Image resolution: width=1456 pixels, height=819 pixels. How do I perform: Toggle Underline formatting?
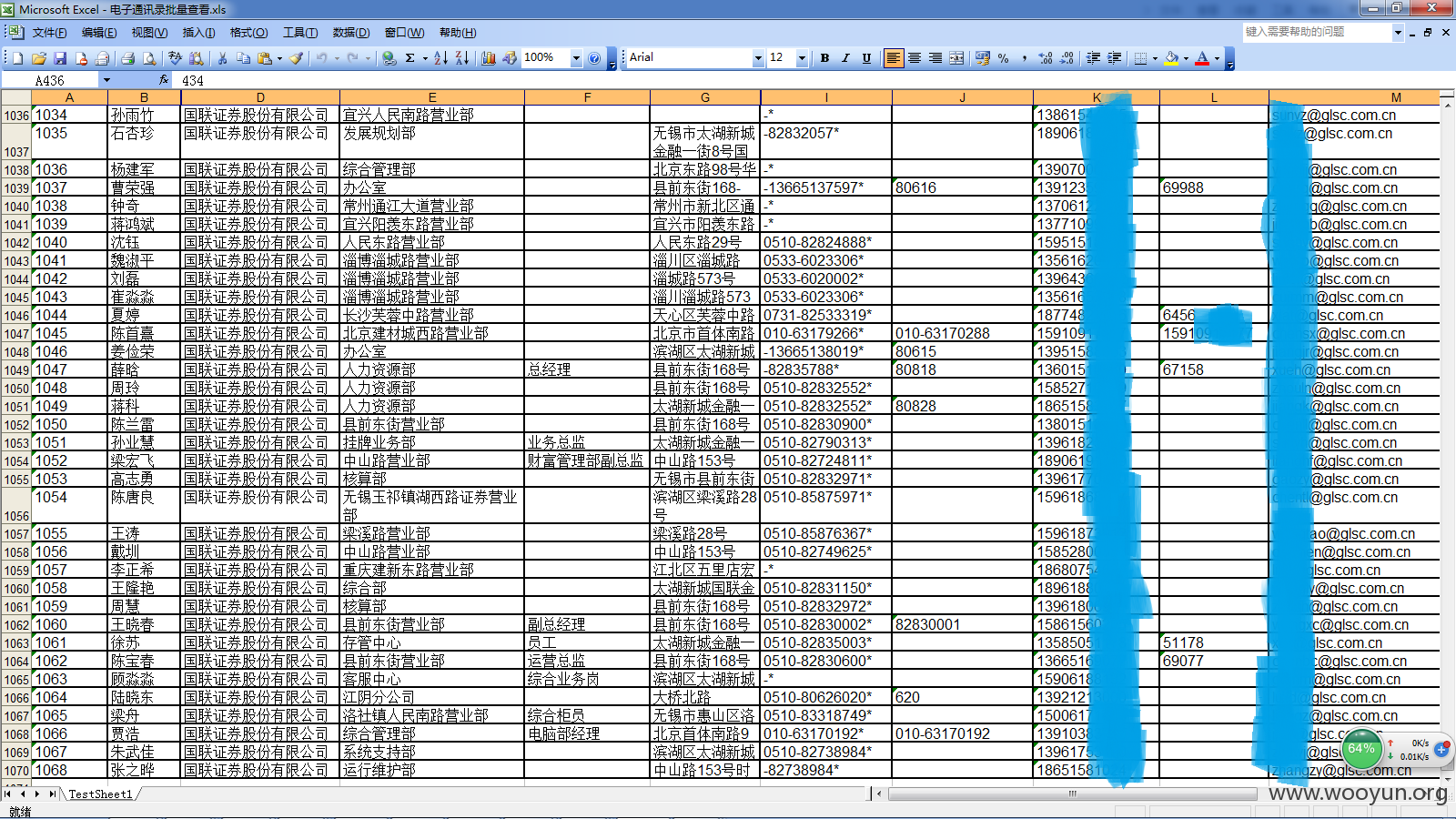tap(866, 58)
